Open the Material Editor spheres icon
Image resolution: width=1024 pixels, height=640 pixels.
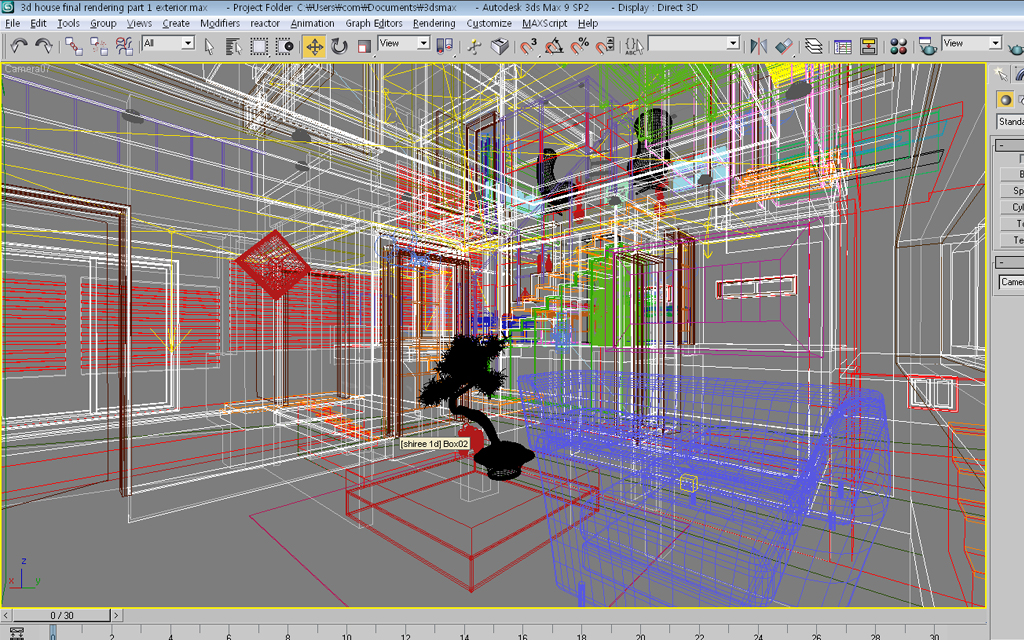pos(898,45)
